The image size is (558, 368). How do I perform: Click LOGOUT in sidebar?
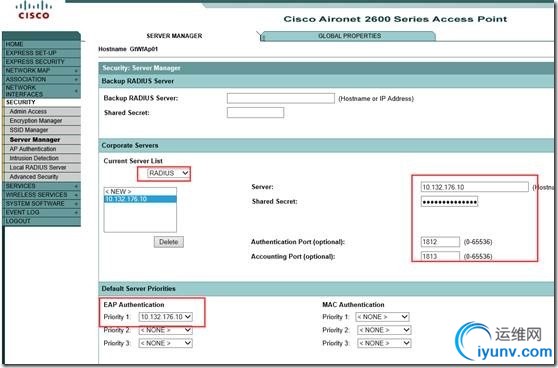pyautogui.click(x=42, y=221)
